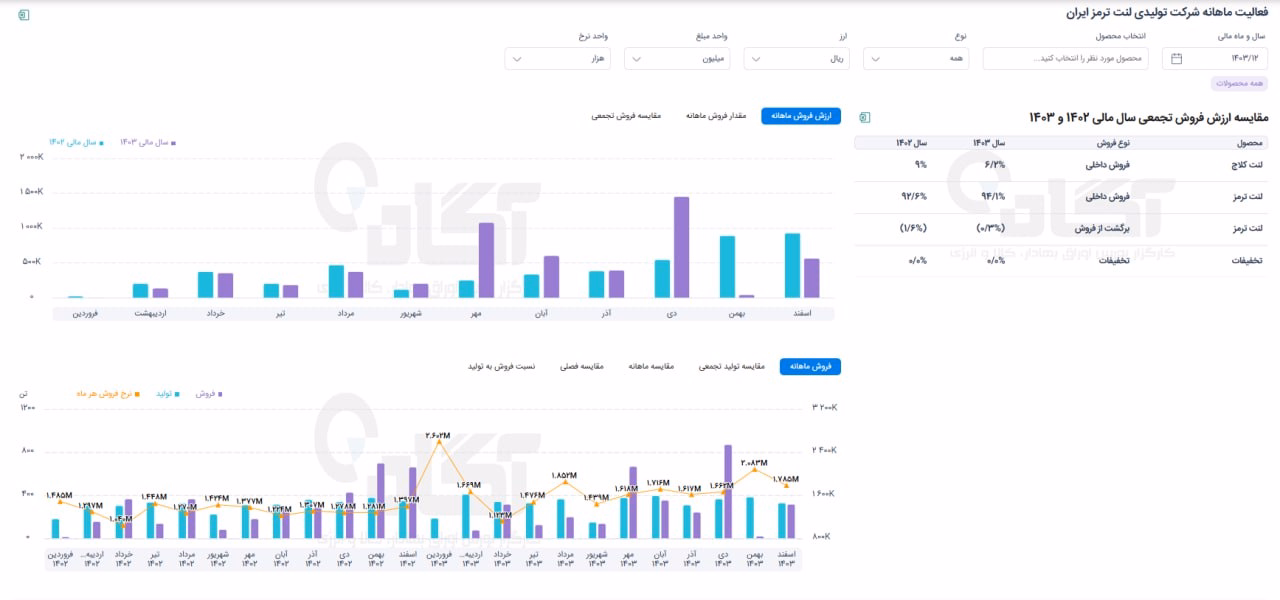Screen dimensions: 1280x600
Task: Open the نوع dropdown showing همه
Action: pyautogui.click(x=916, y=59)
